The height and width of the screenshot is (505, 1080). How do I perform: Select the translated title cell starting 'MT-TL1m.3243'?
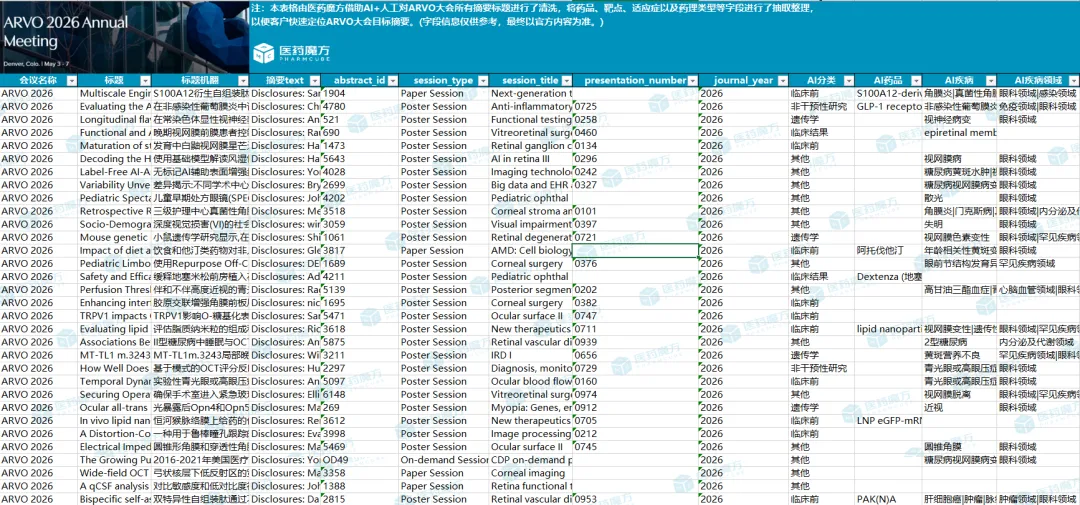click(x=200, y=355)
